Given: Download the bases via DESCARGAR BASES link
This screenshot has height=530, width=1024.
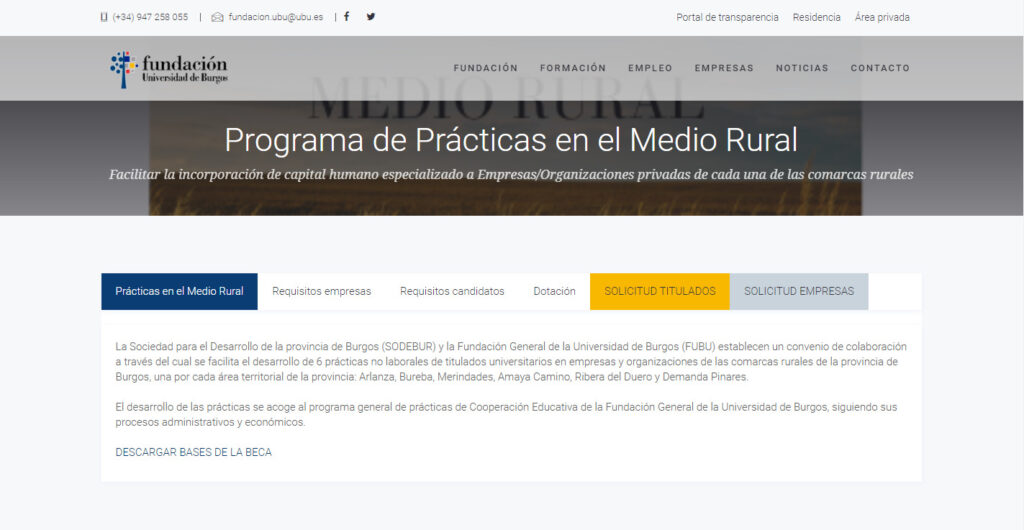Looking at the screenshot, I should [x=193, y=452].
